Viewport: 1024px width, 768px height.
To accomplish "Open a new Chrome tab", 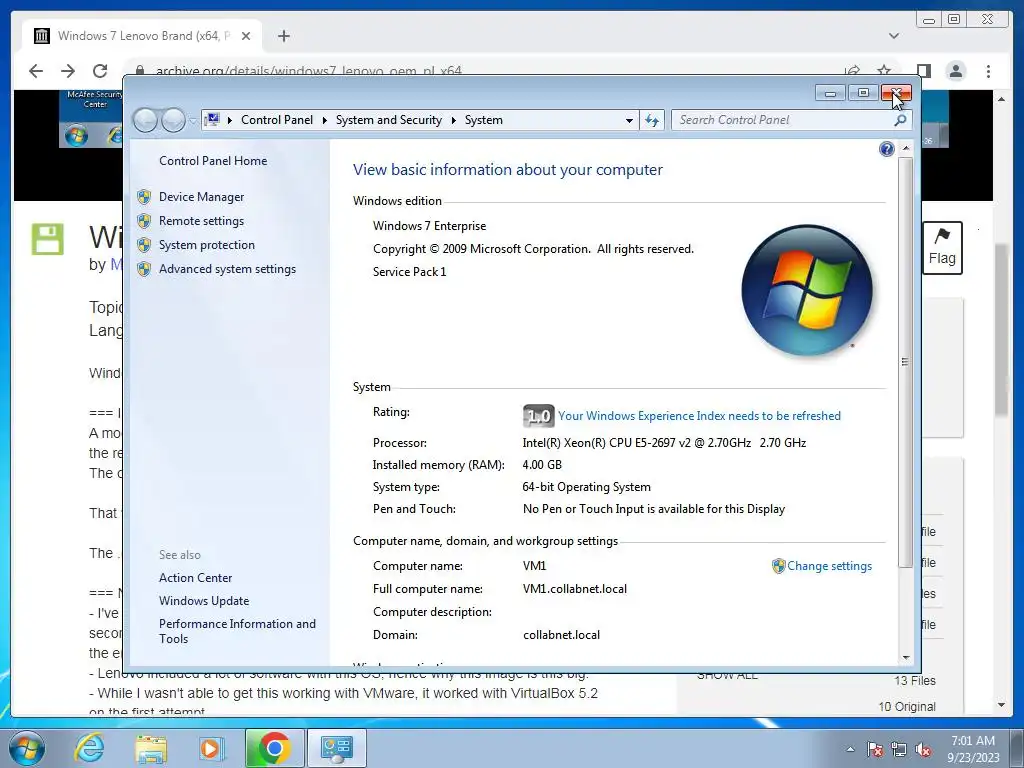I will 283,36.
